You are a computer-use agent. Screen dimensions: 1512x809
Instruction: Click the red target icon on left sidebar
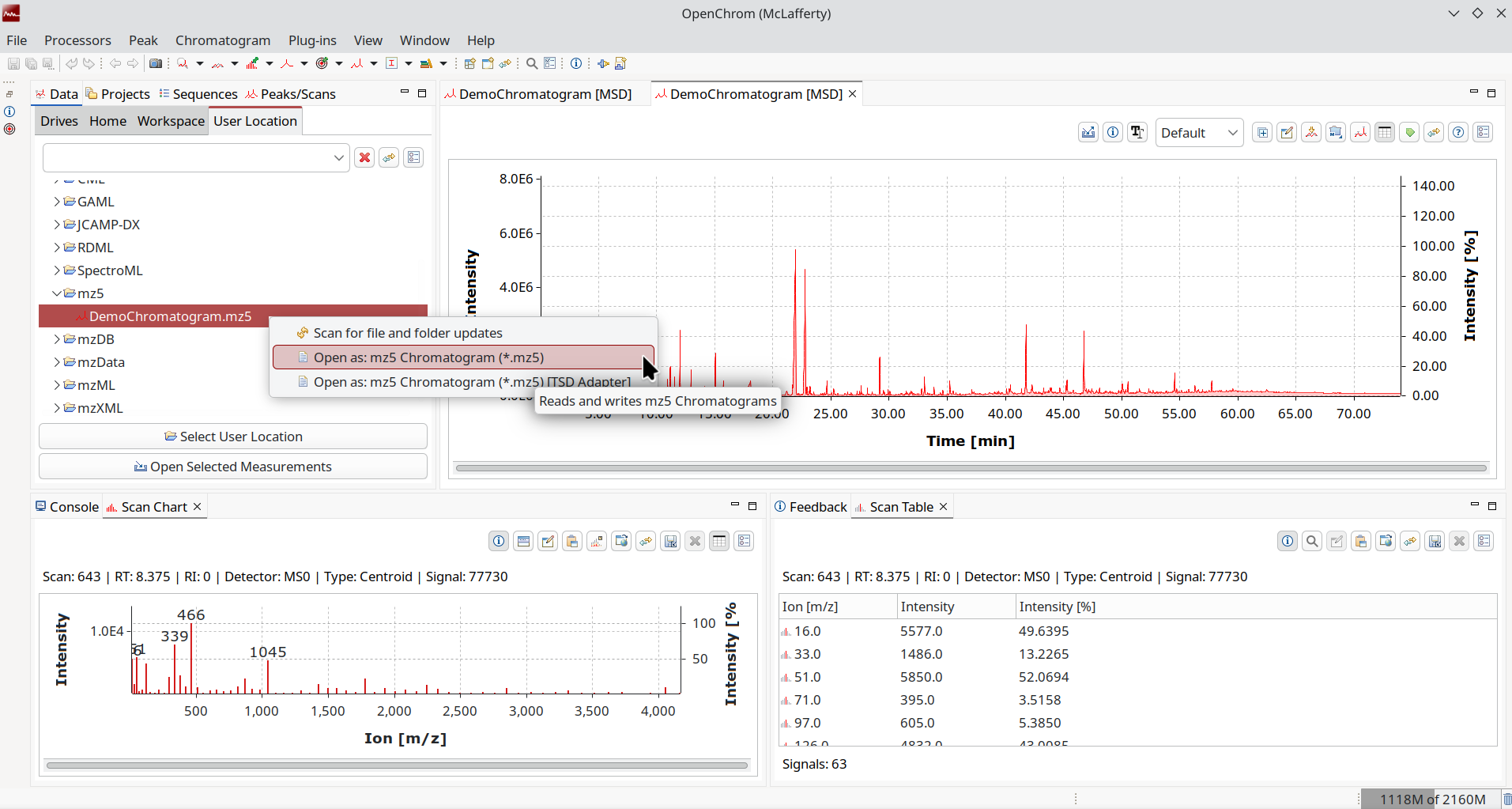click(x=9, y=129)
